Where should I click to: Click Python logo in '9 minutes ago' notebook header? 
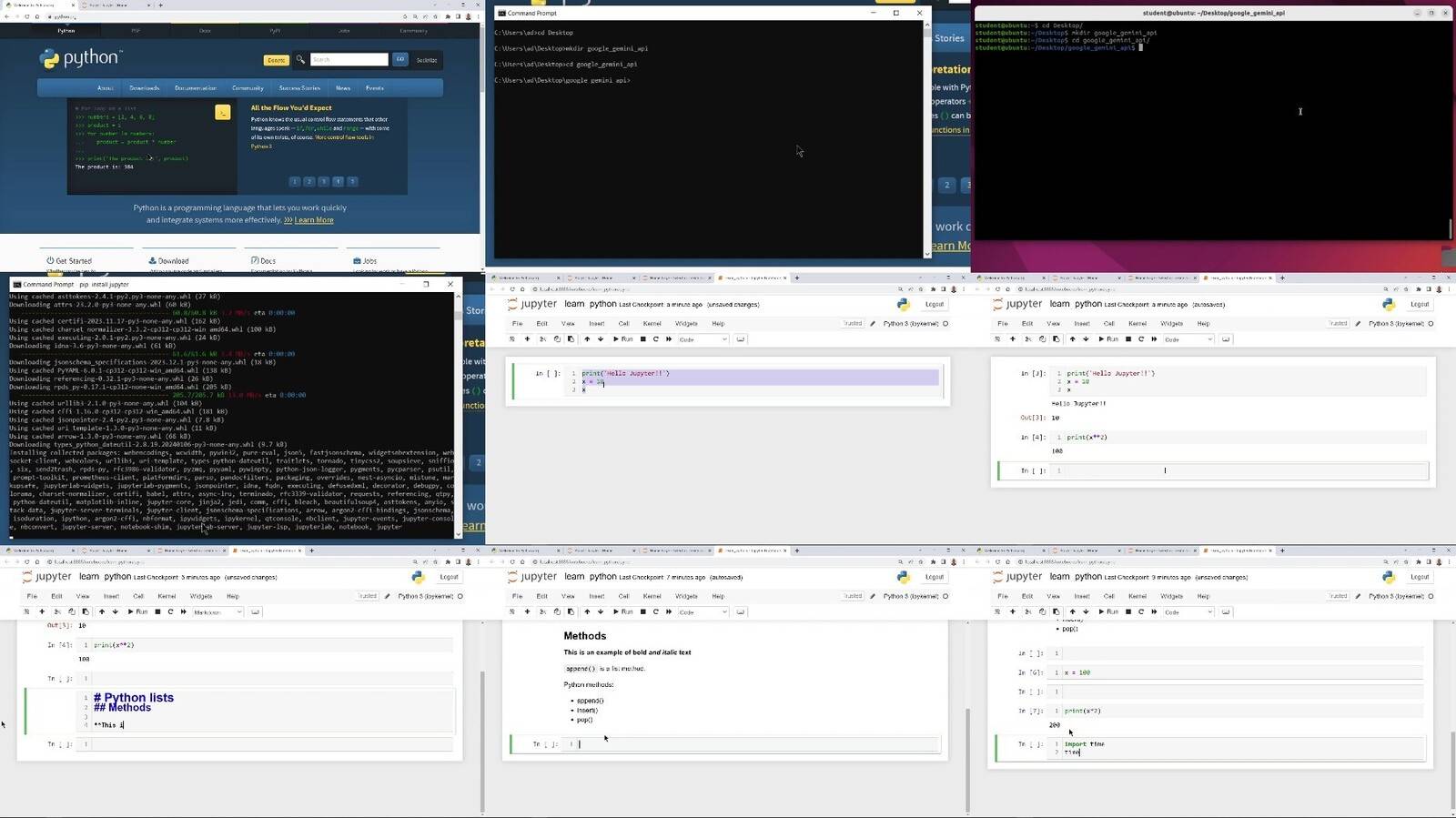point(1389,577)
